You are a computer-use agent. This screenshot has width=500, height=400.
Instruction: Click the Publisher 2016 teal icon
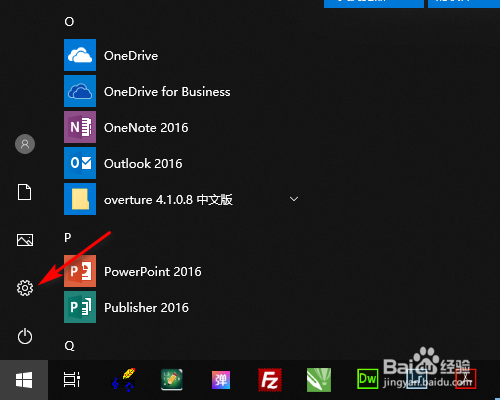[80, 307]
